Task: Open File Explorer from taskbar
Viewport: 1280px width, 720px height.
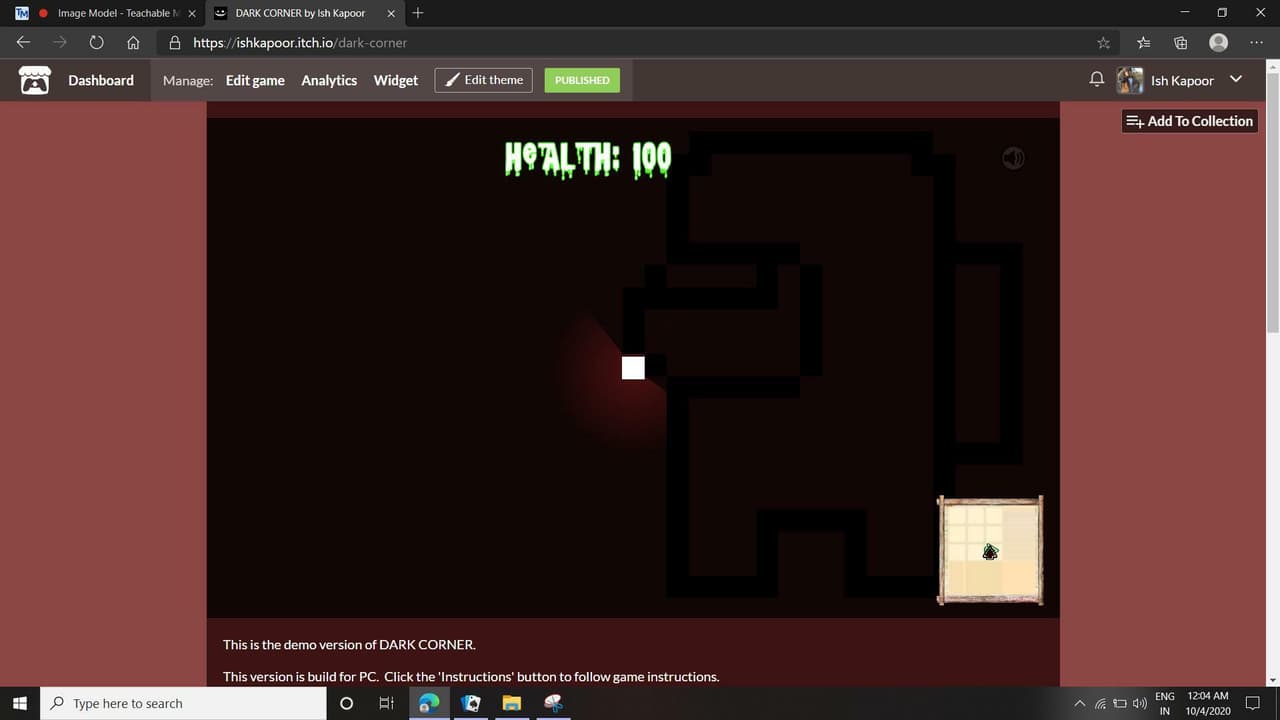Action: coord(512,703)
